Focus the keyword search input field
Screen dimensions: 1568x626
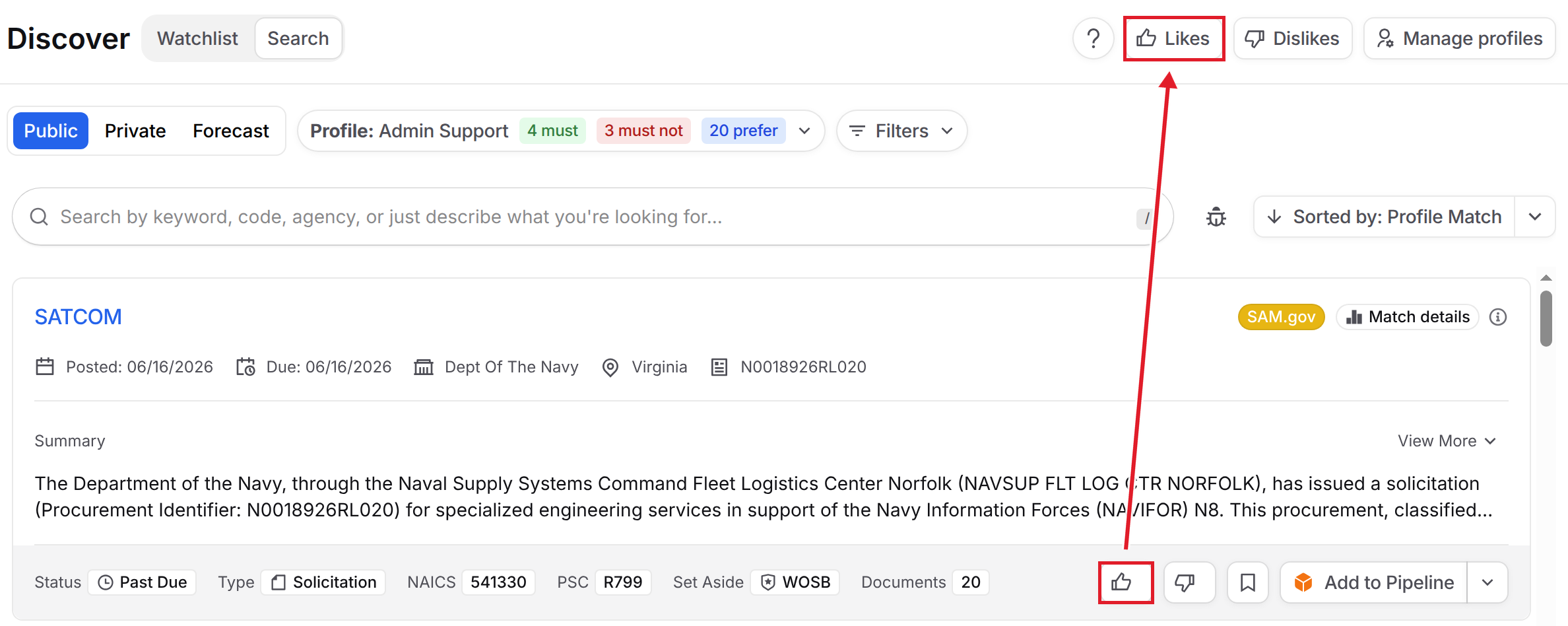pyautogui.click(x=594, y=217)
